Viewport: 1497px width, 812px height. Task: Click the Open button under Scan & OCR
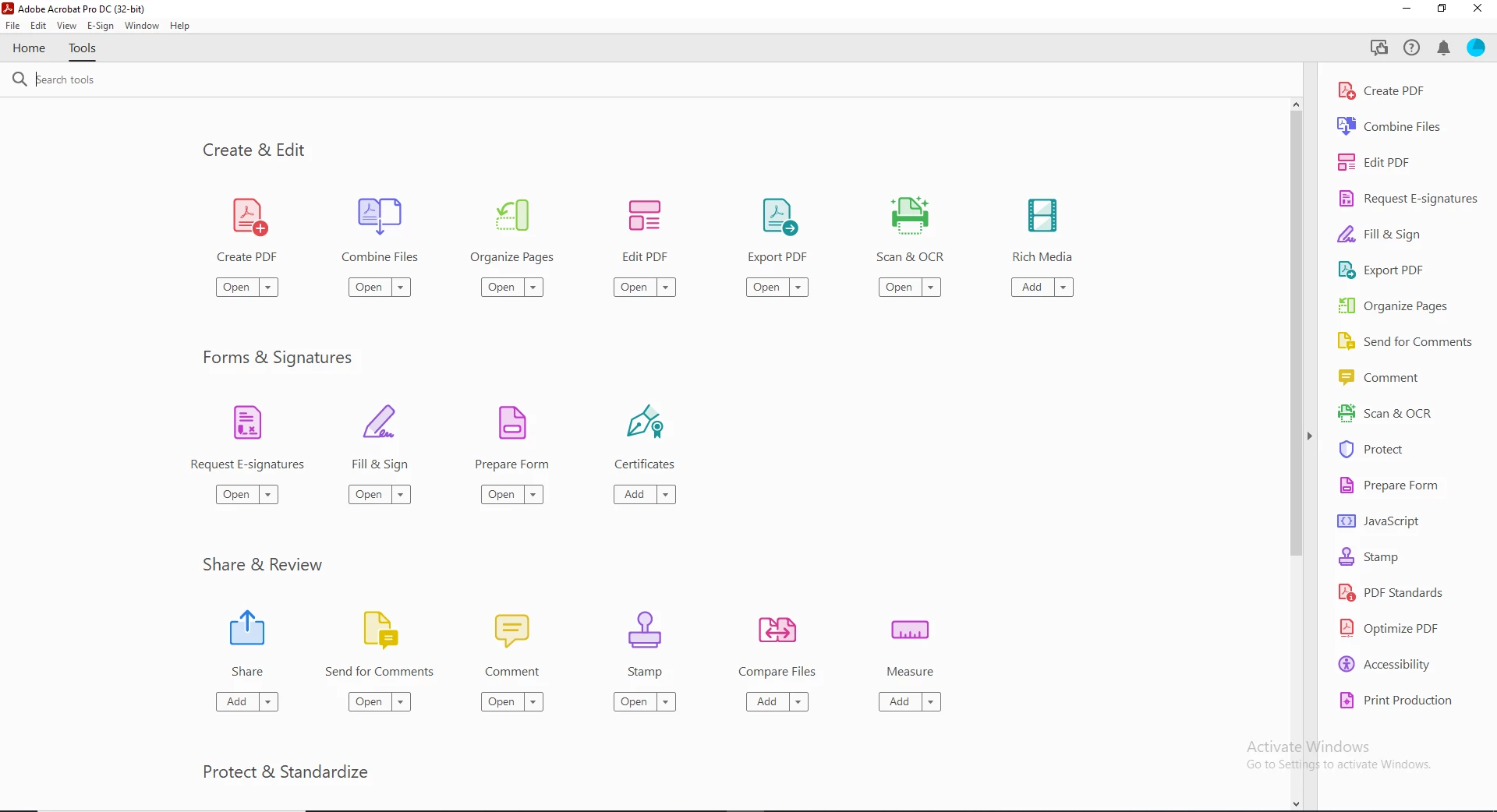coord(900,288)
